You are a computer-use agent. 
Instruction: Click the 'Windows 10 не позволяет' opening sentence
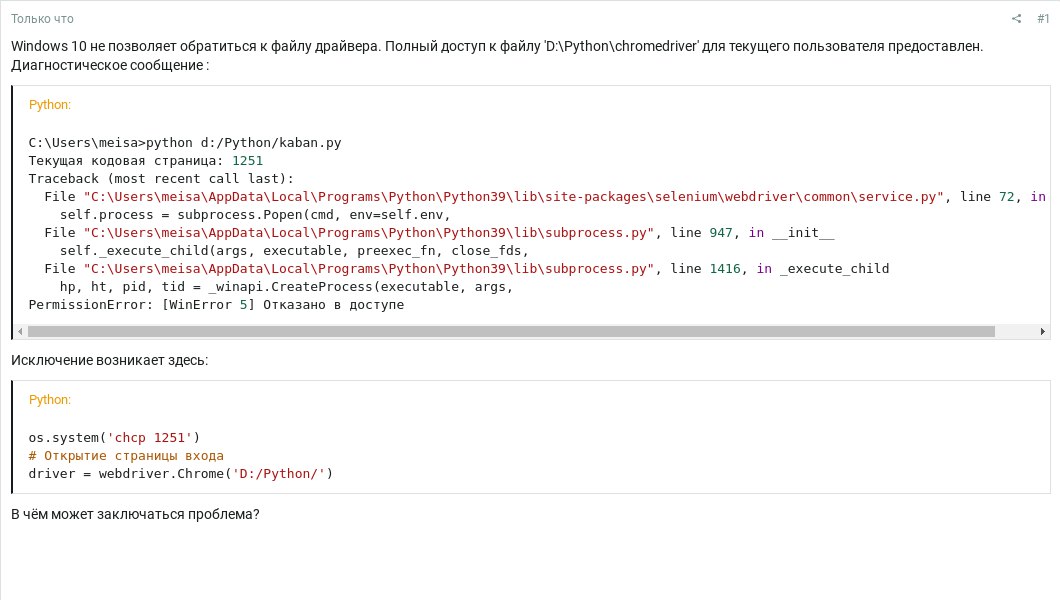click(196, 47)
